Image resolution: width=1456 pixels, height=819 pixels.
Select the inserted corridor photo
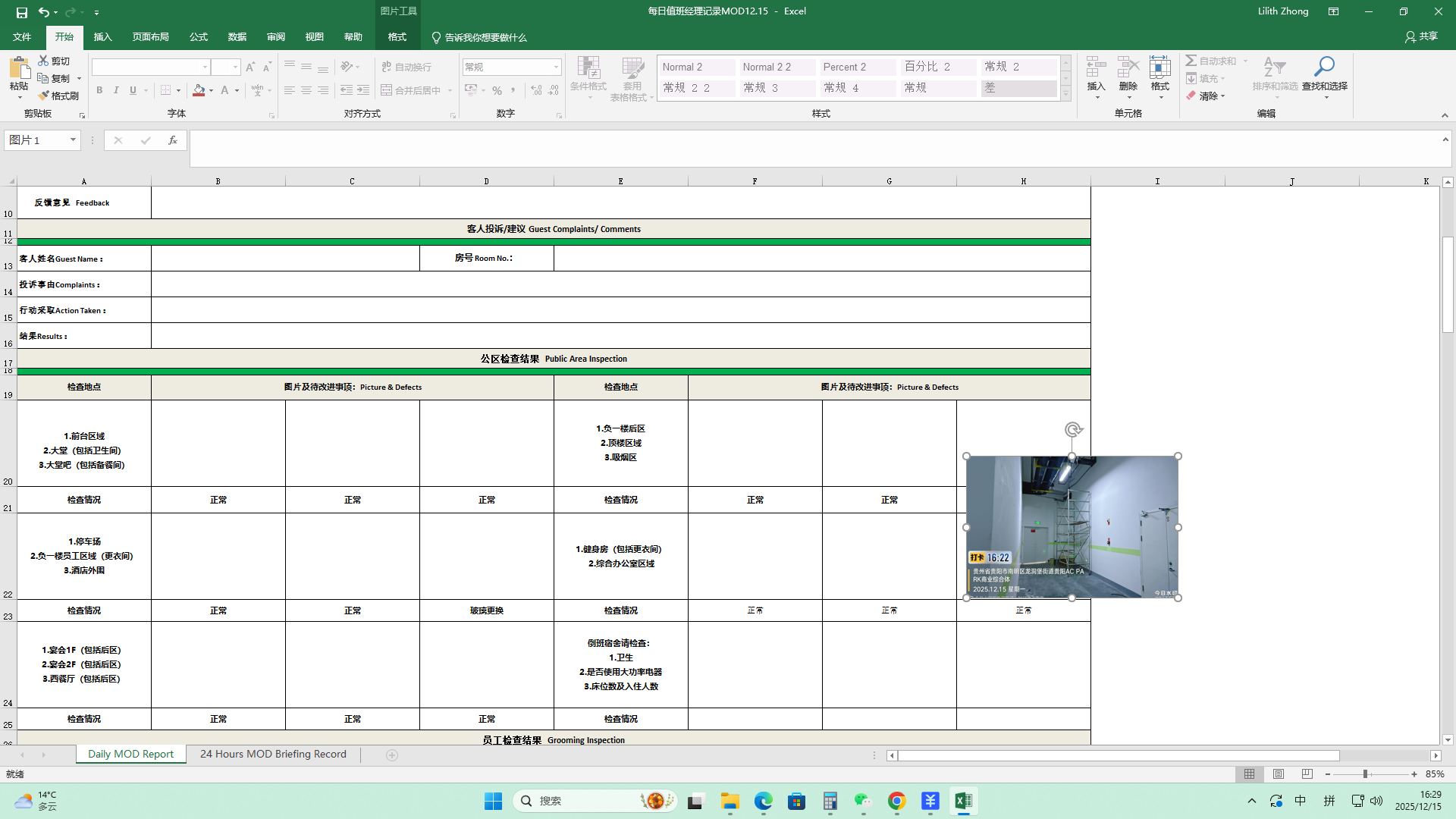pos(1071,526)
